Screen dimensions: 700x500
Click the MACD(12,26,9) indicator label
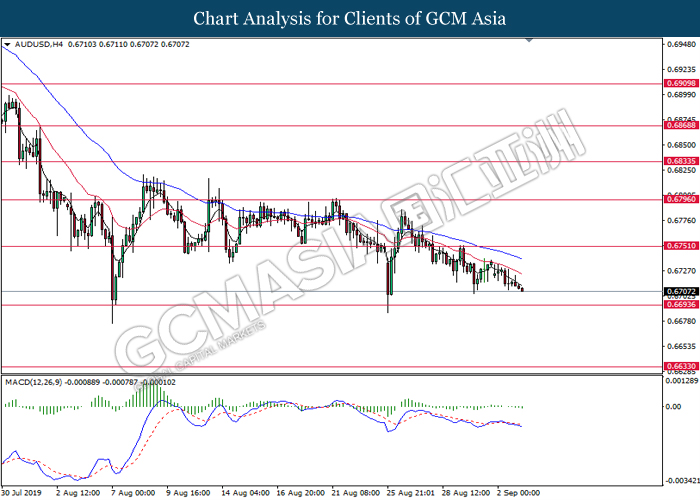pyautogui.click(x=38, y=382)
